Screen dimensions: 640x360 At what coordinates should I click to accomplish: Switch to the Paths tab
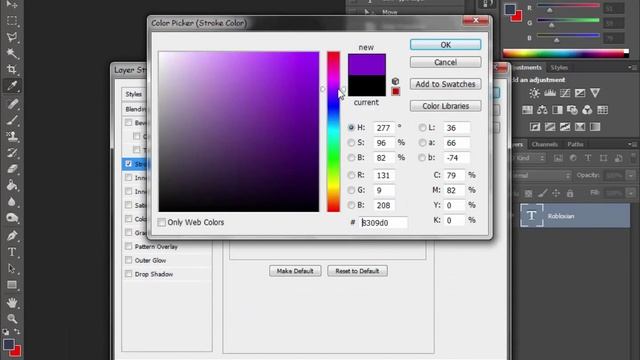click(575, 144)
